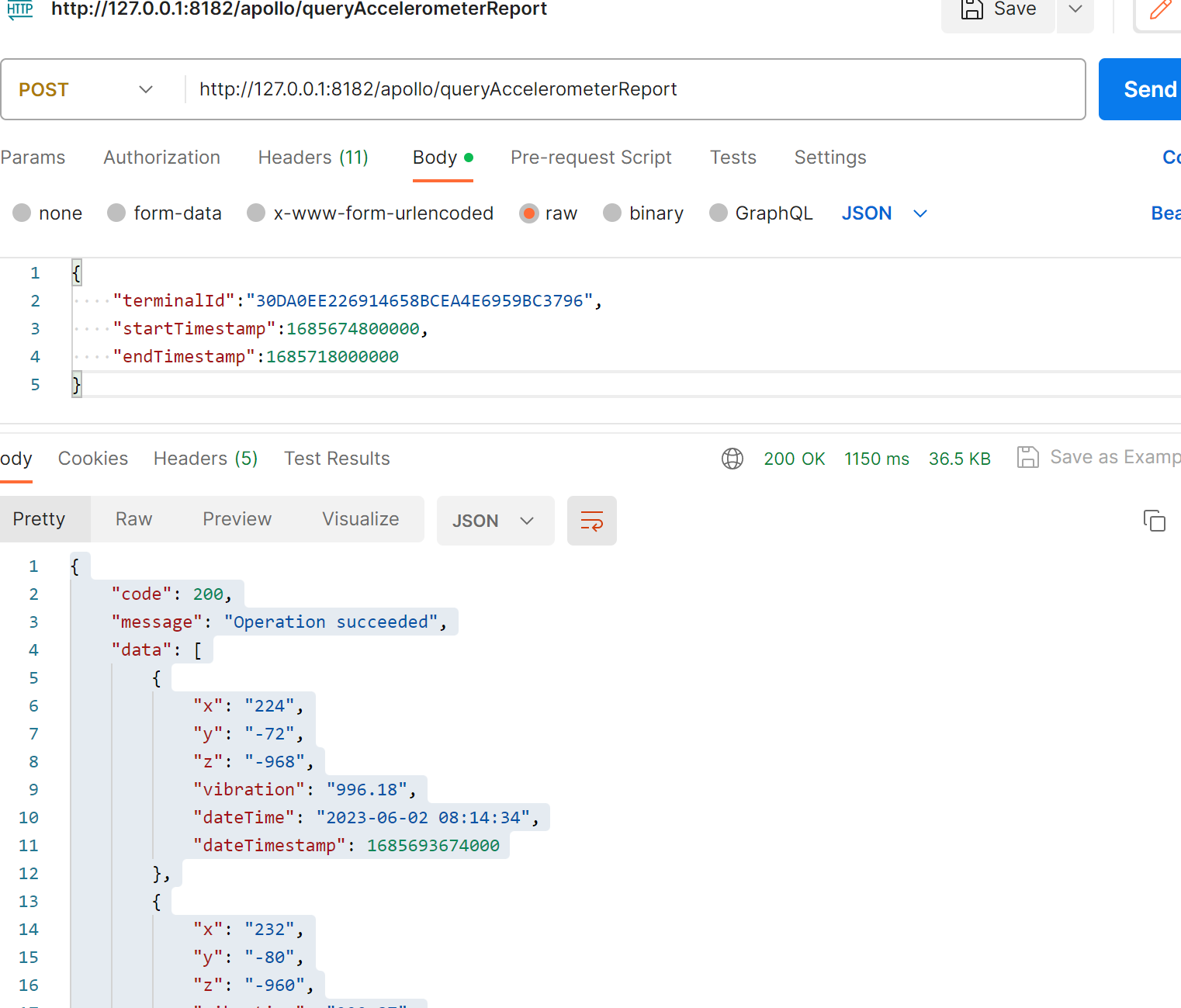This screenshot has height=1008, width=1181.
Task: Change response format via JSON dropdown
Action: [494, 521]
